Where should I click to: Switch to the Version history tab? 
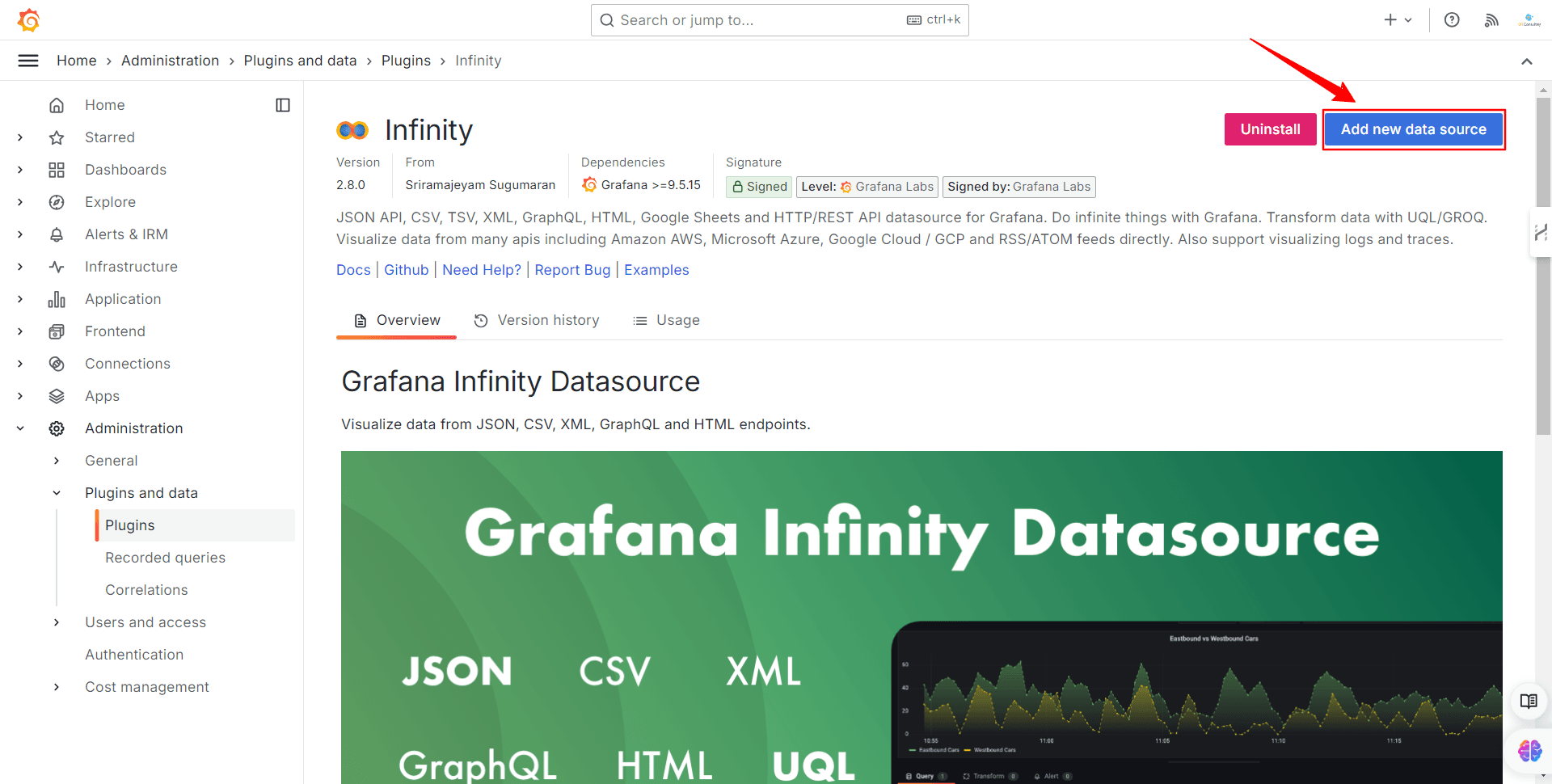point(537,320)
